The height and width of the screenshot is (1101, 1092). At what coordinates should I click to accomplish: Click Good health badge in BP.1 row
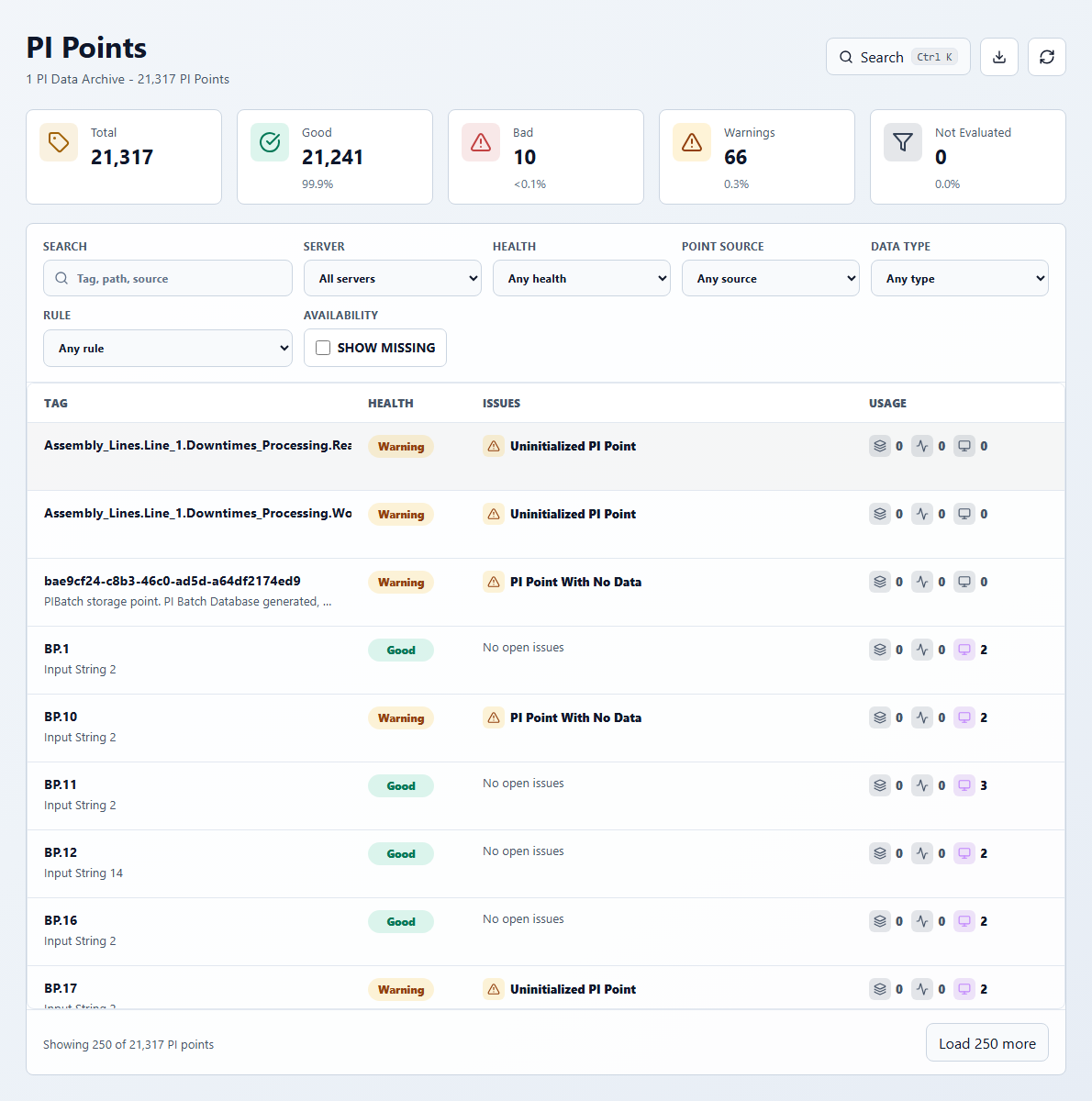401,651
